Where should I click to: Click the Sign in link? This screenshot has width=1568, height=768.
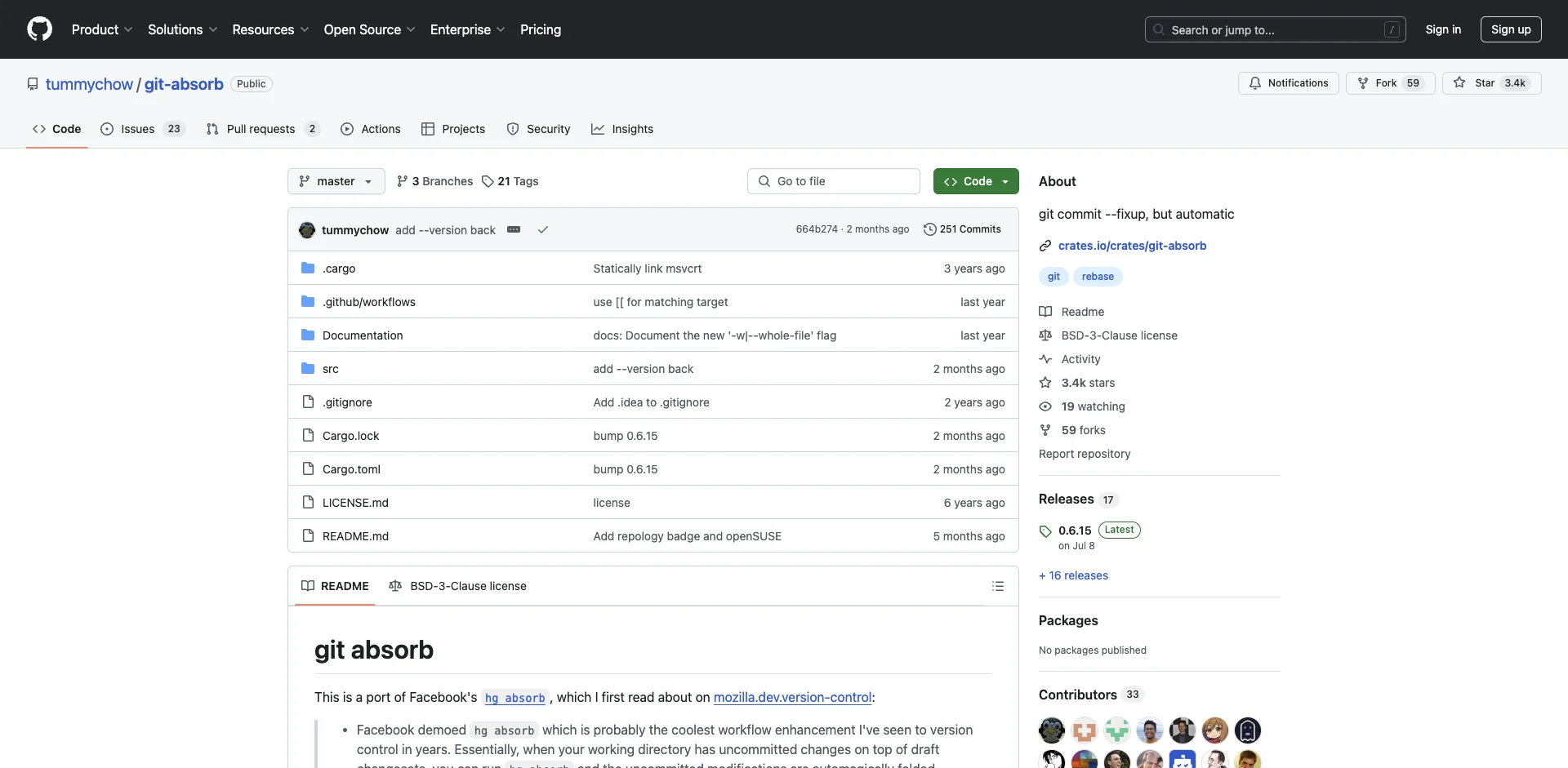point(1443,29)
